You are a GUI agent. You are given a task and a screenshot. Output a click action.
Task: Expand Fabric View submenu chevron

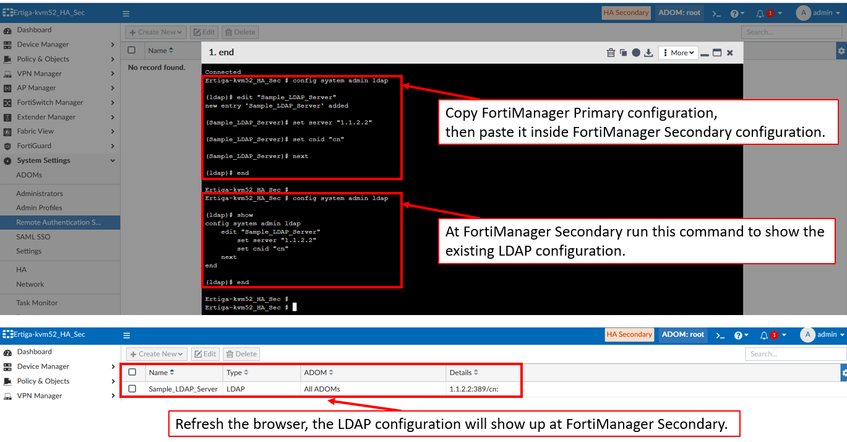(x=112, y=131)
